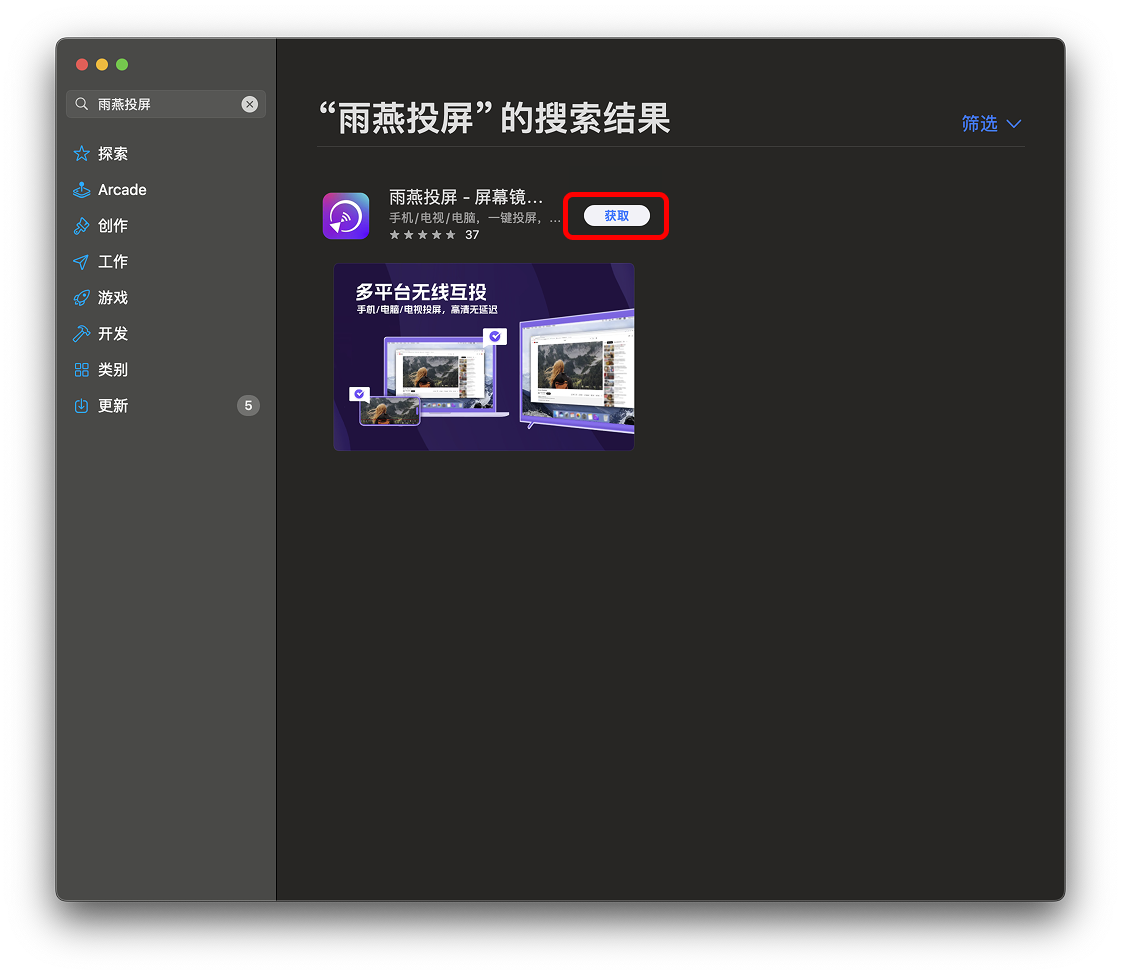
Task: Open the 筛选 (Filter) dropdown
Action: tap(980, 123)
